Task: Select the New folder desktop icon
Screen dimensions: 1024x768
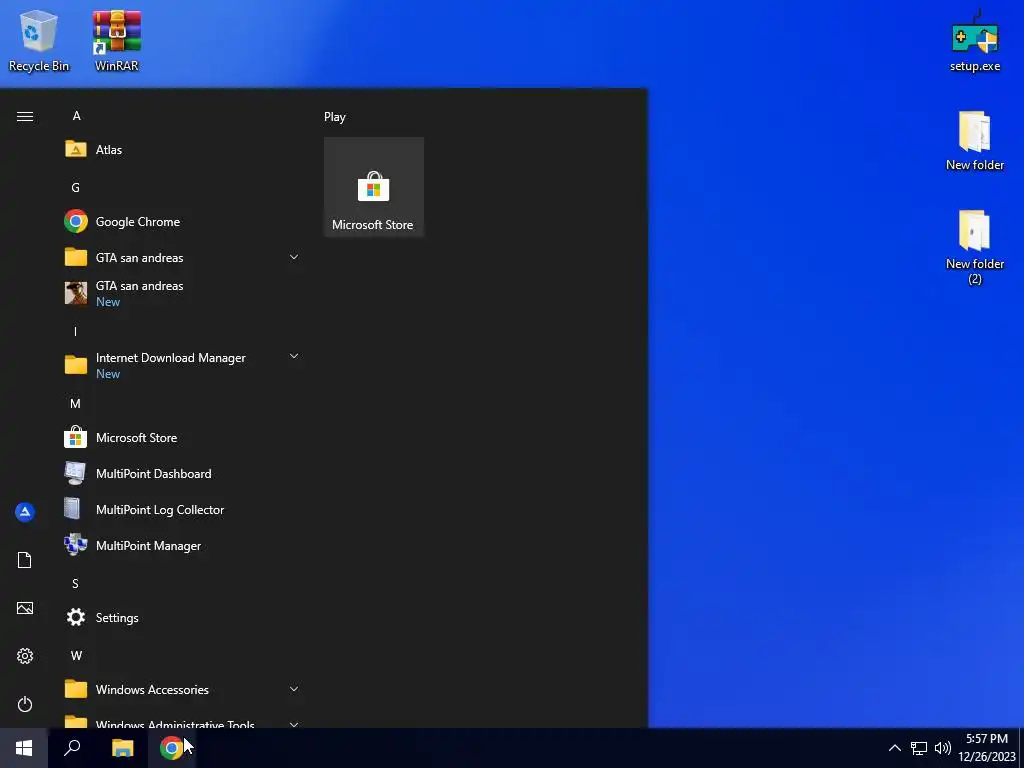Action: tap(974, 140)
